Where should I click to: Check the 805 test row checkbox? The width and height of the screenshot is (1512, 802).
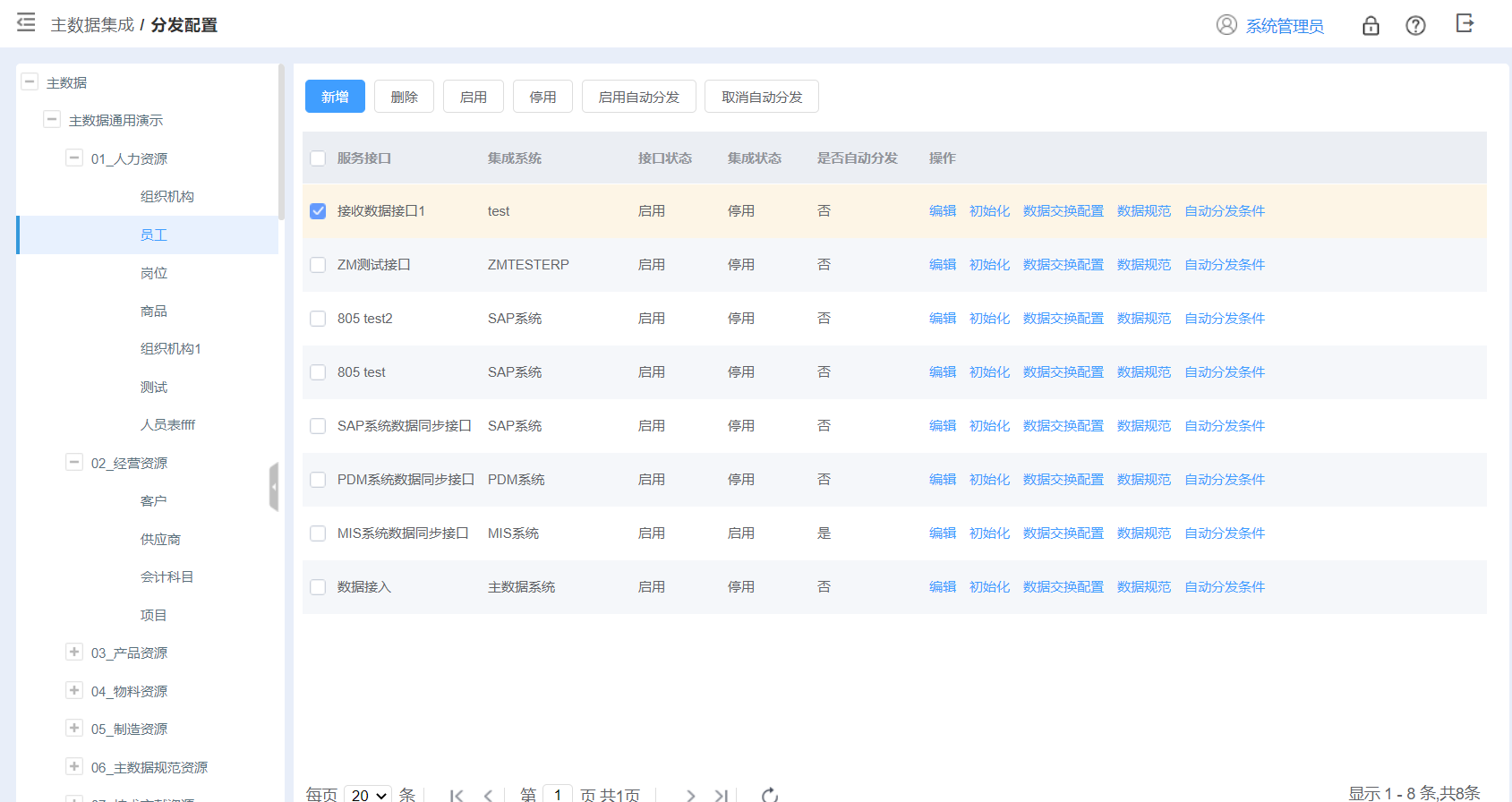point(318,372)
